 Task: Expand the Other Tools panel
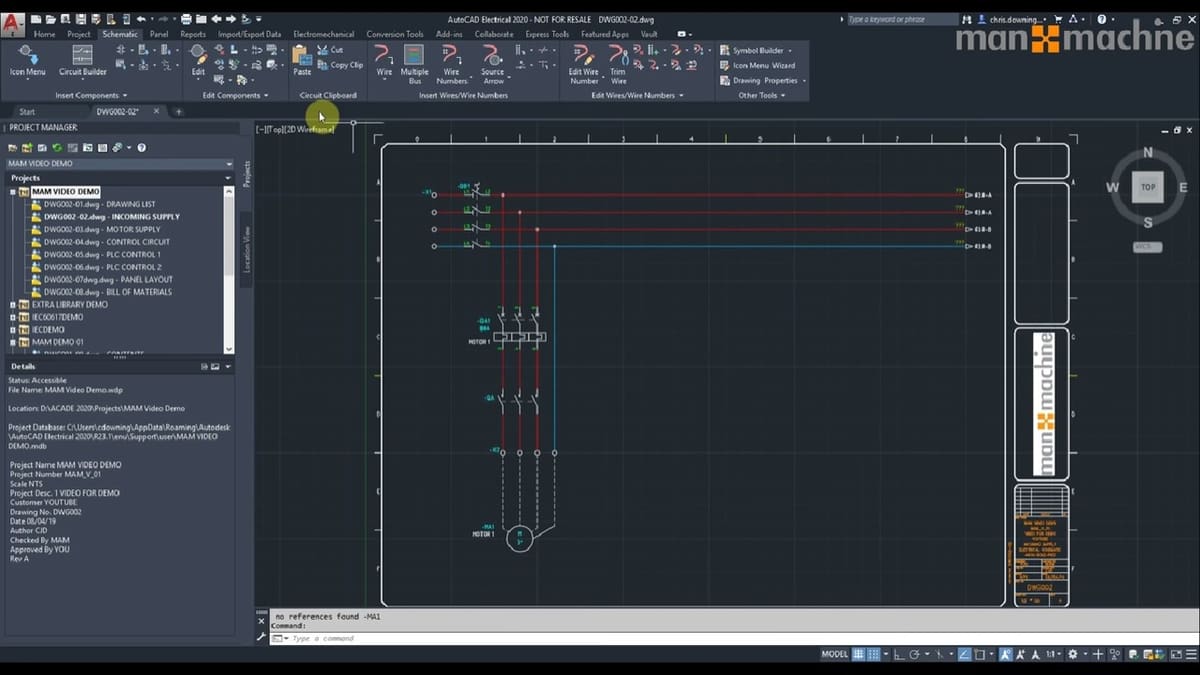pyautogui.click(x=762, y=95)
